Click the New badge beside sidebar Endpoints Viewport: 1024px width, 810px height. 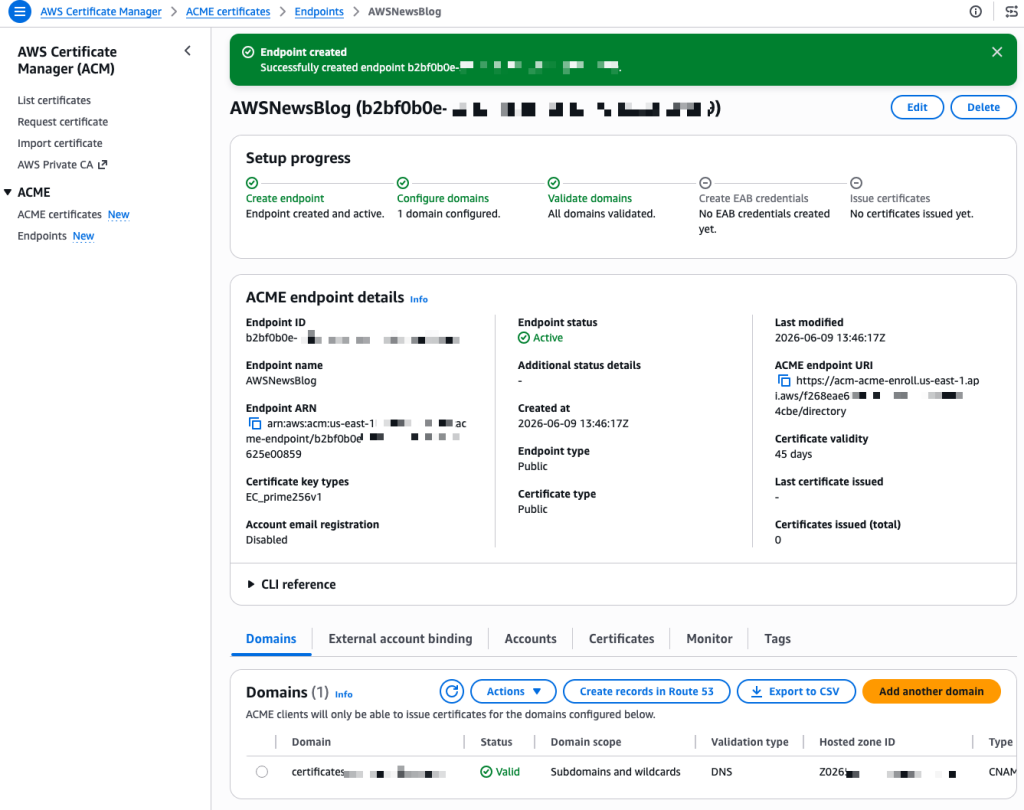coord(84,236)
